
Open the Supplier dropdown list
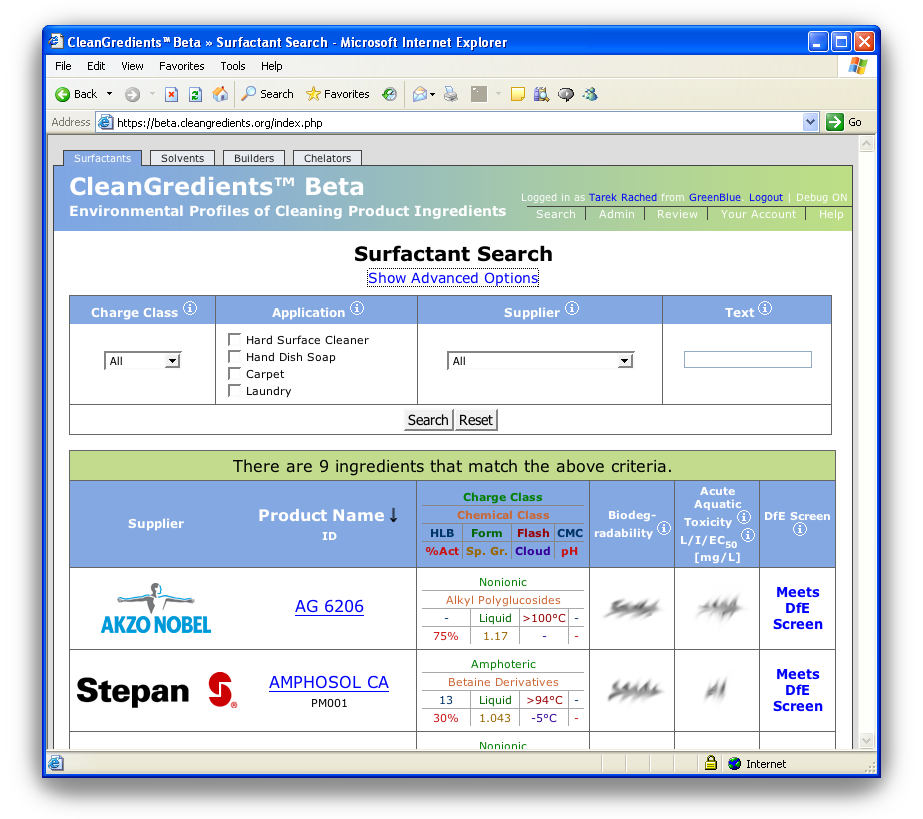(x=540, y=361)
